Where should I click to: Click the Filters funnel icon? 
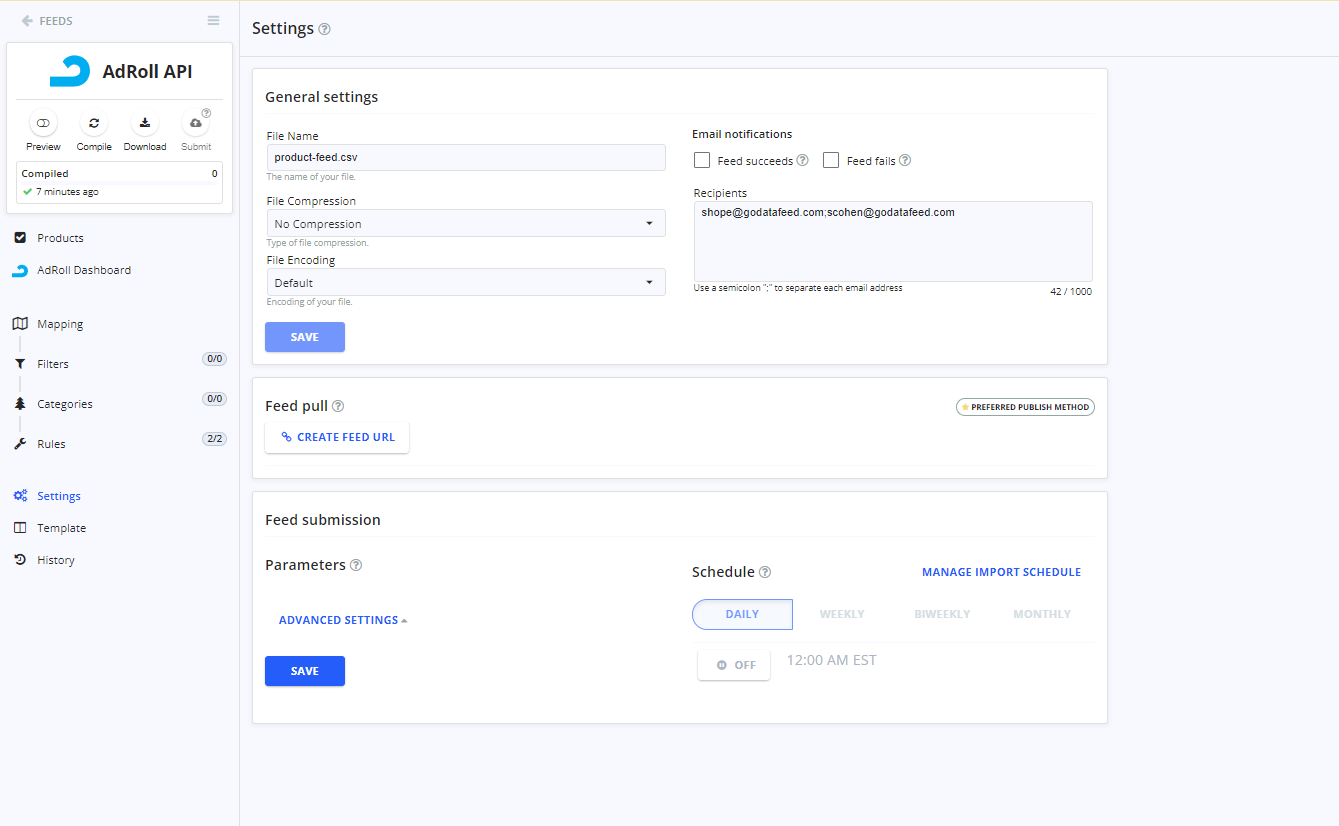20,364
